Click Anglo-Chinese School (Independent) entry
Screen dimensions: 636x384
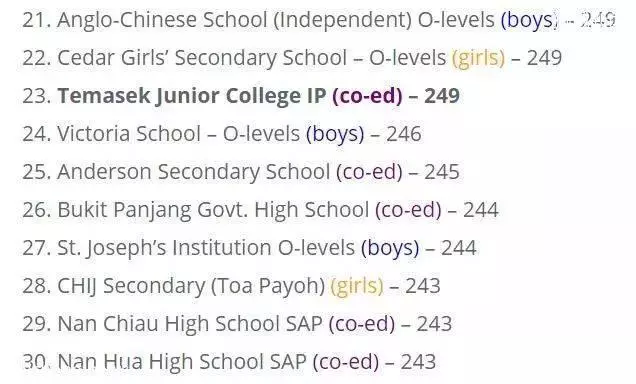[x=319, y=20]
